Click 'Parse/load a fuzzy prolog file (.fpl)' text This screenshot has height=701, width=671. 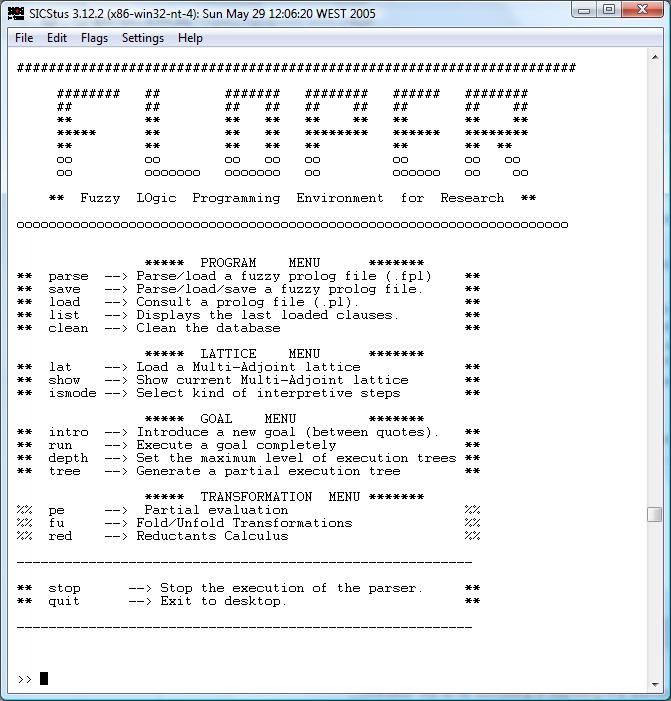[284, 276]
